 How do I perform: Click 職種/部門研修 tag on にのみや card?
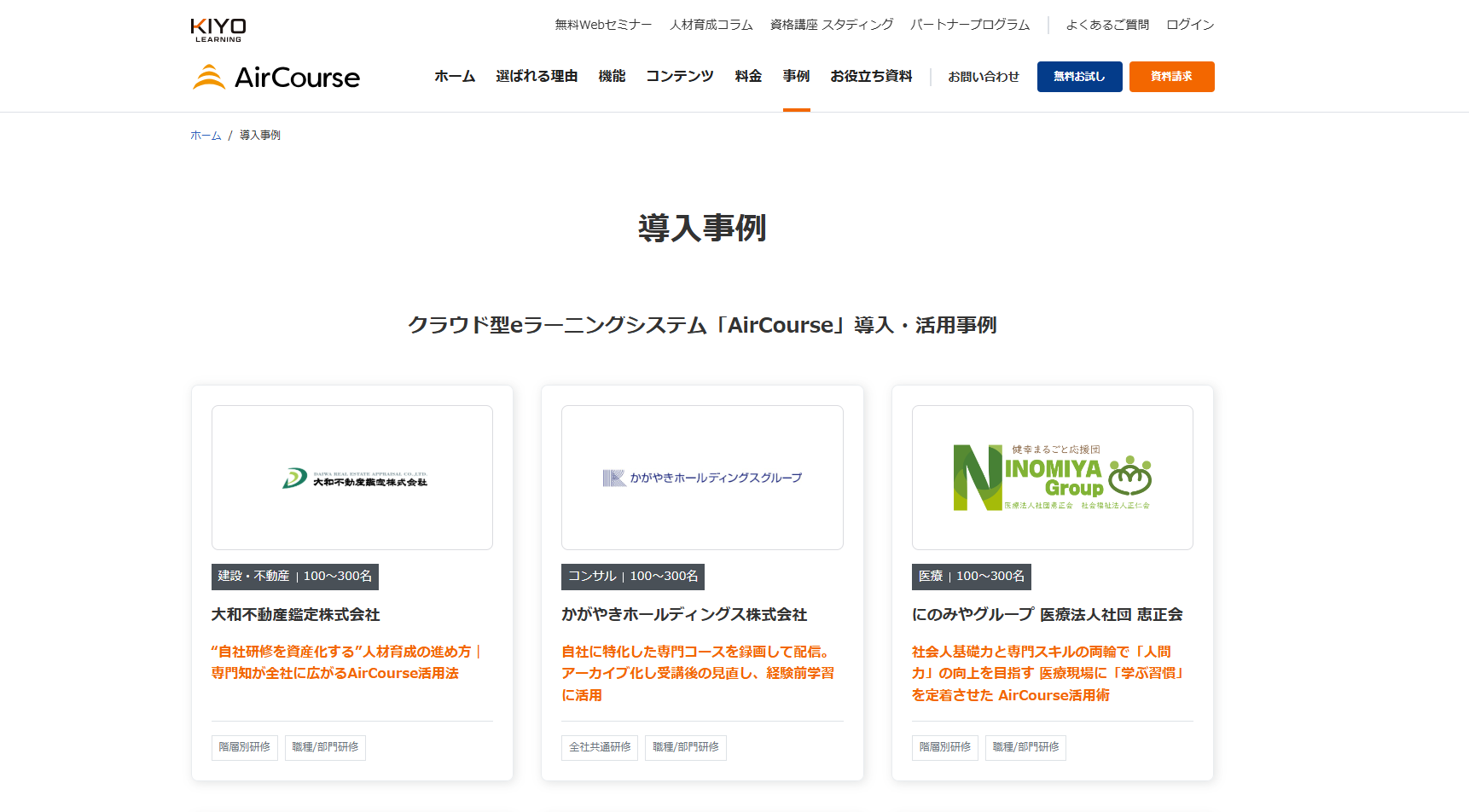click(1025, 747)
